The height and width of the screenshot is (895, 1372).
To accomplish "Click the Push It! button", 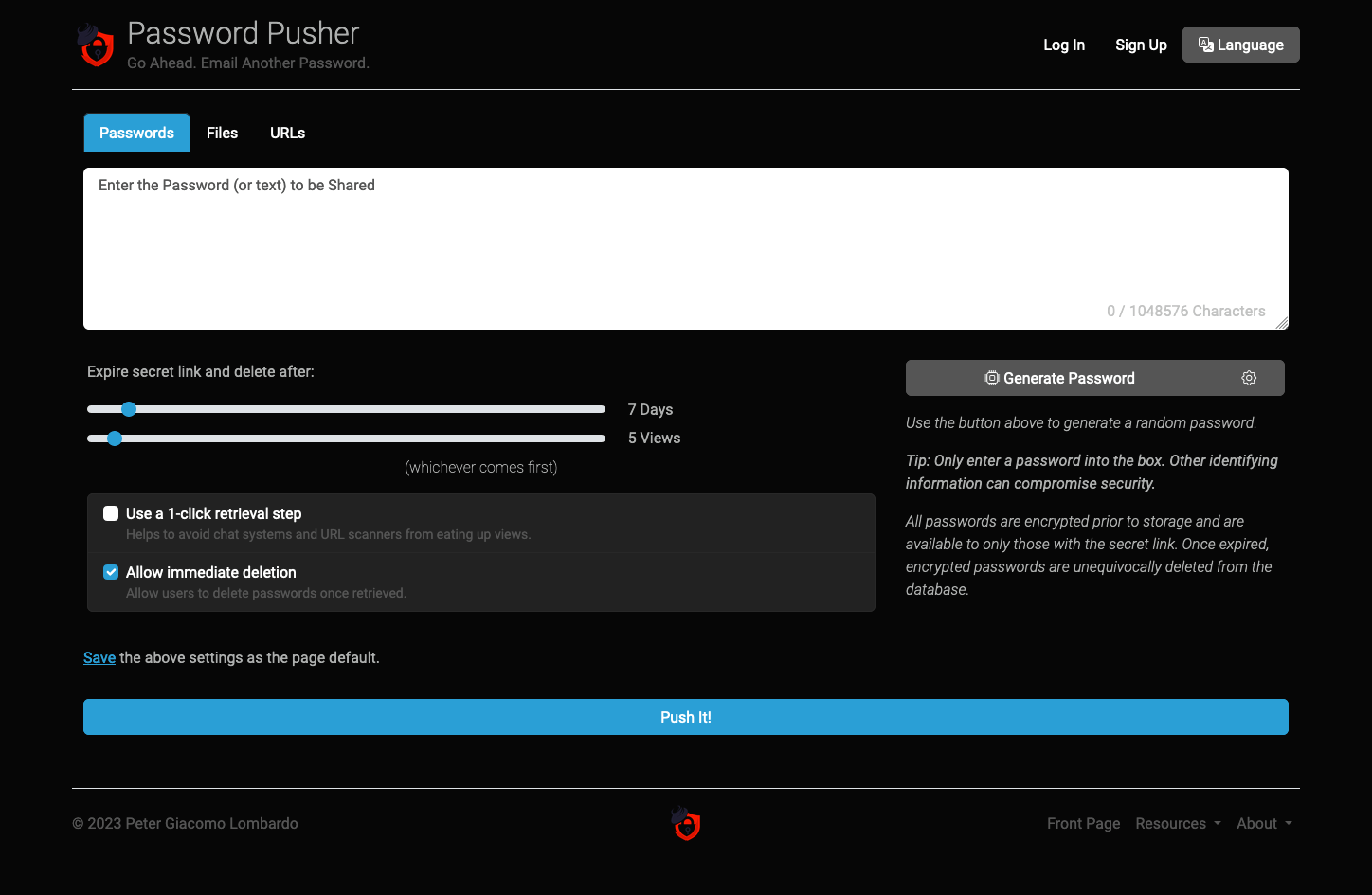I will click(x=686, y=717).
